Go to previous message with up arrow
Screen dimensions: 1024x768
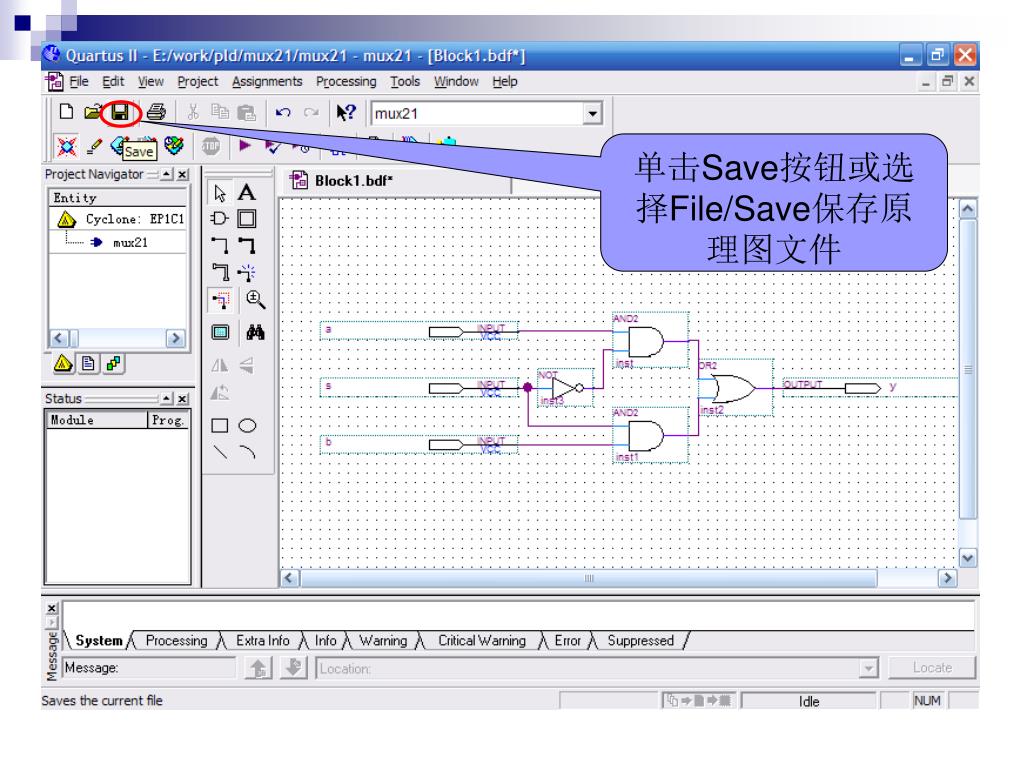[258, 668]
